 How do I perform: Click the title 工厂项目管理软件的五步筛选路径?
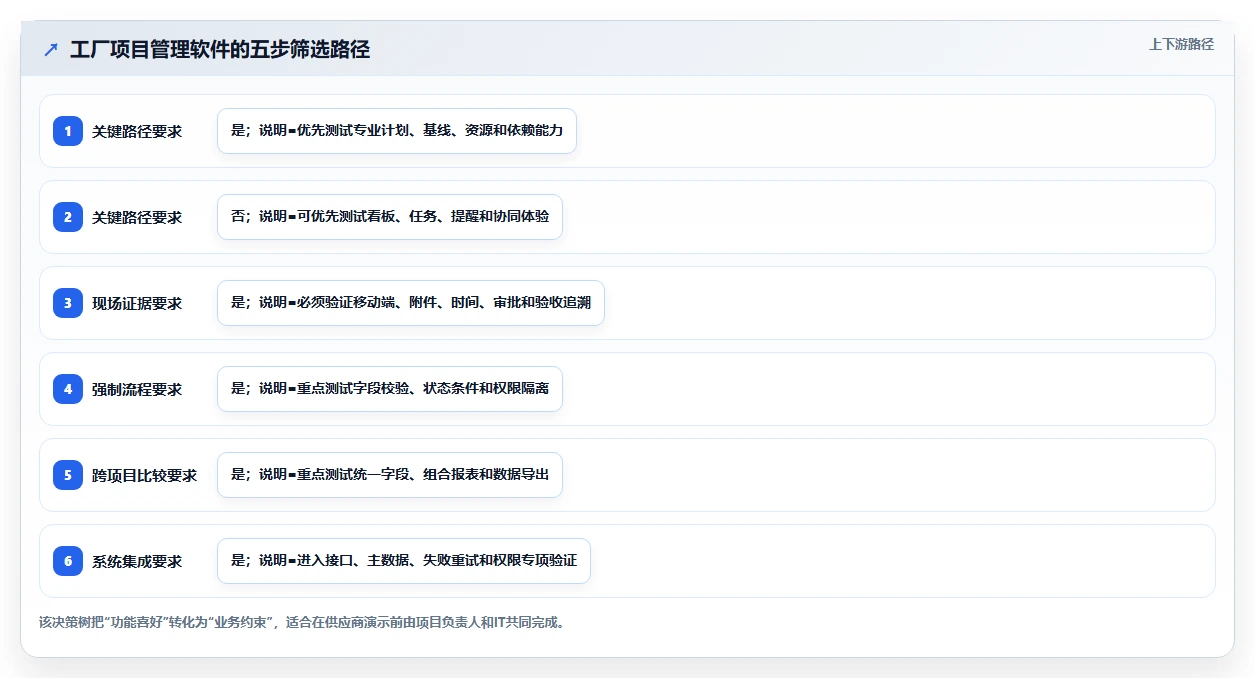pyautogui.click(x=220, y=49)
